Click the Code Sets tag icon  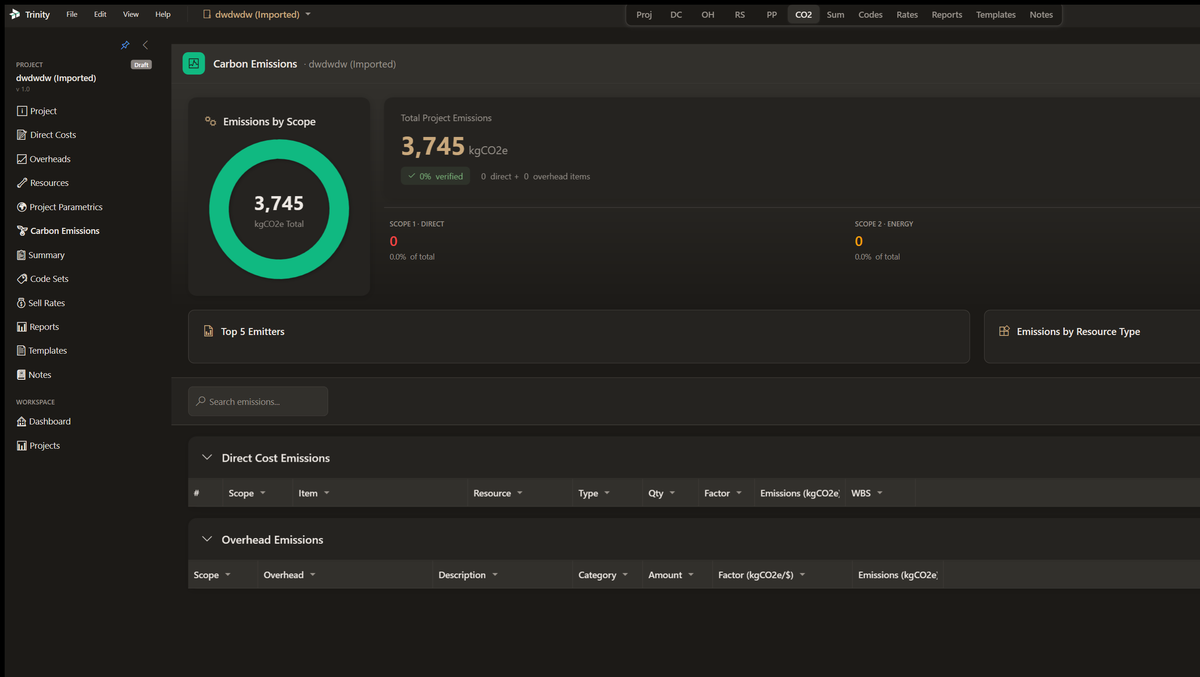click(x=22, y=279)
